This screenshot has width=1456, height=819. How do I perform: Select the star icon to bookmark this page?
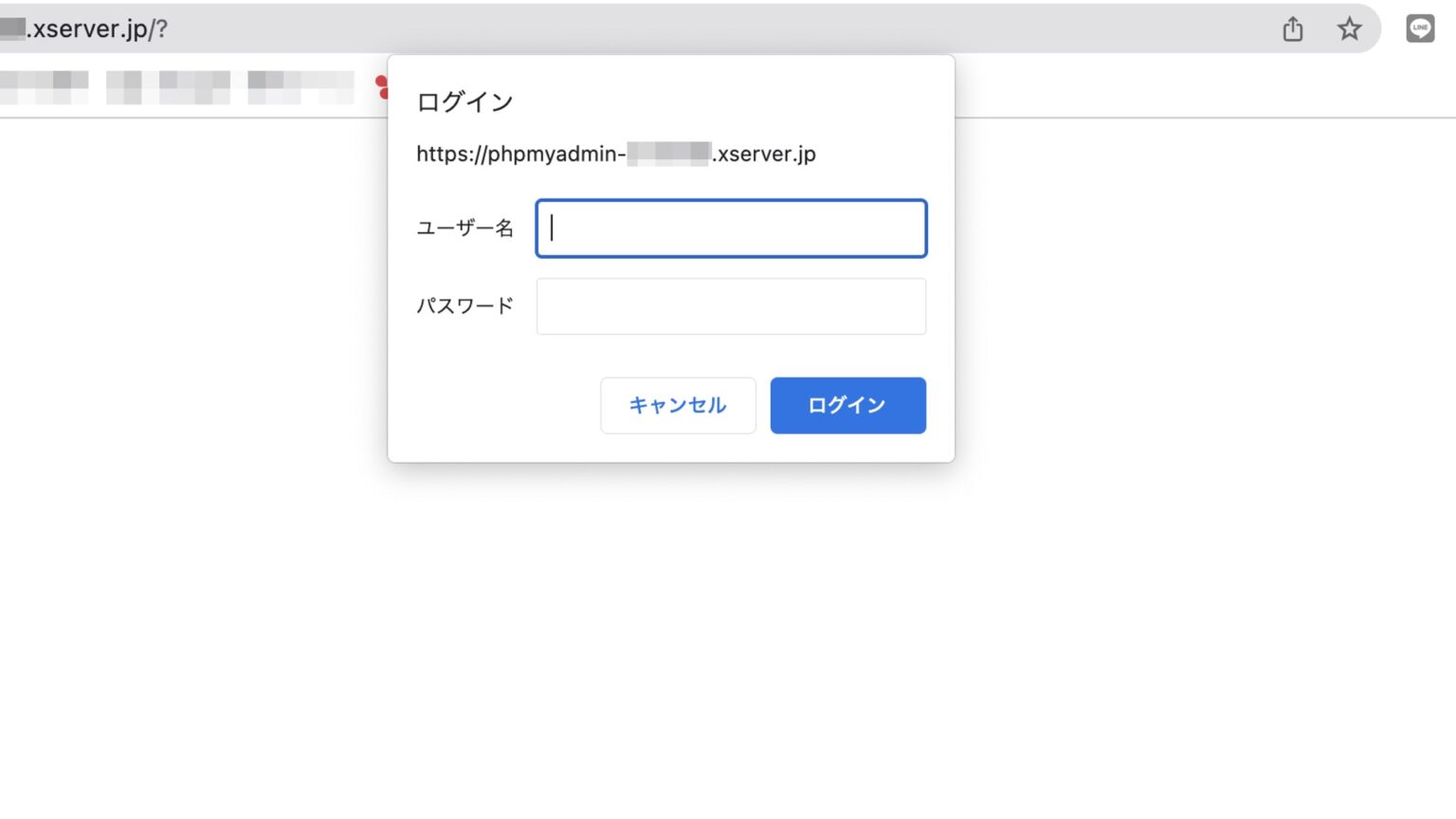[x=1349, y=29]
